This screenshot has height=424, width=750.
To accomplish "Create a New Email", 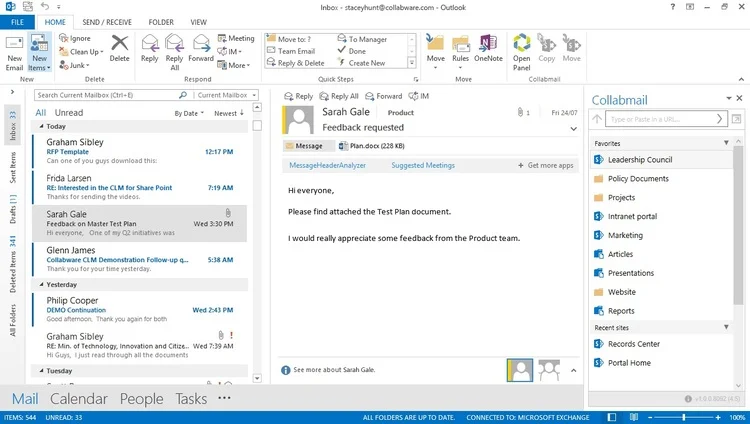I will point(14,53).
